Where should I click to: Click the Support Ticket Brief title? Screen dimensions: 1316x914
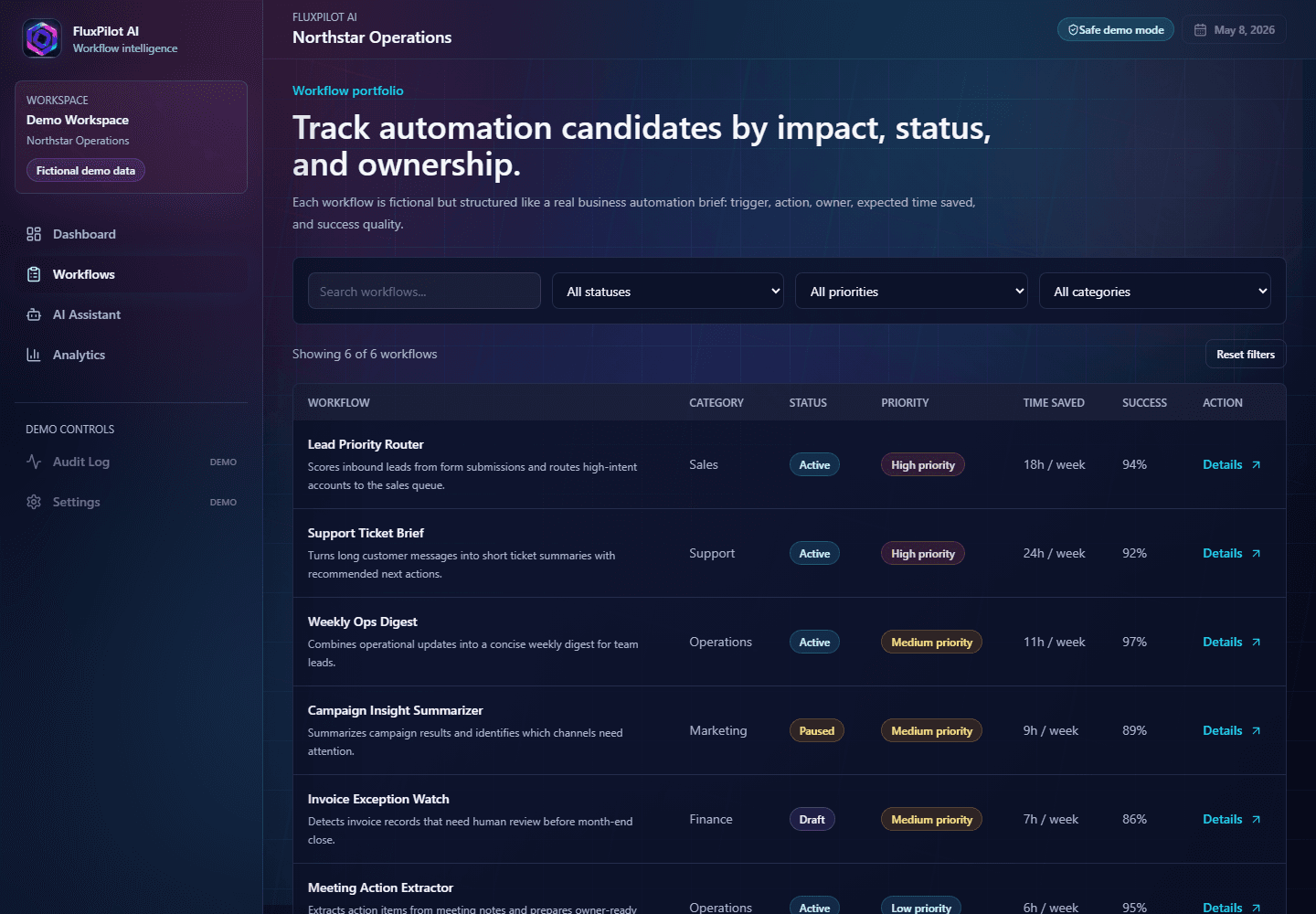point(366,533)
